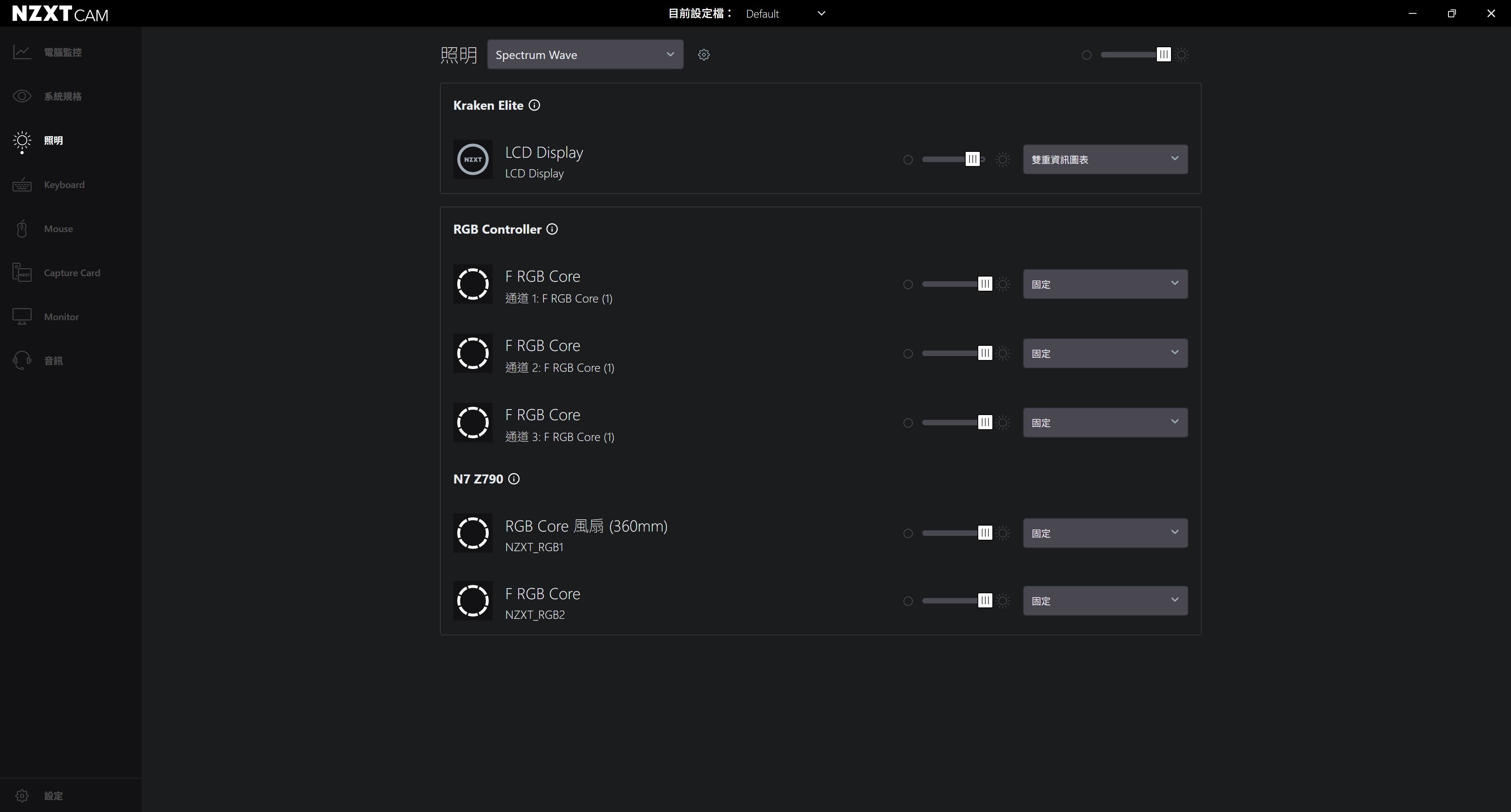Click the 通道 1: F RGB Core (1) label

point(558,299)
